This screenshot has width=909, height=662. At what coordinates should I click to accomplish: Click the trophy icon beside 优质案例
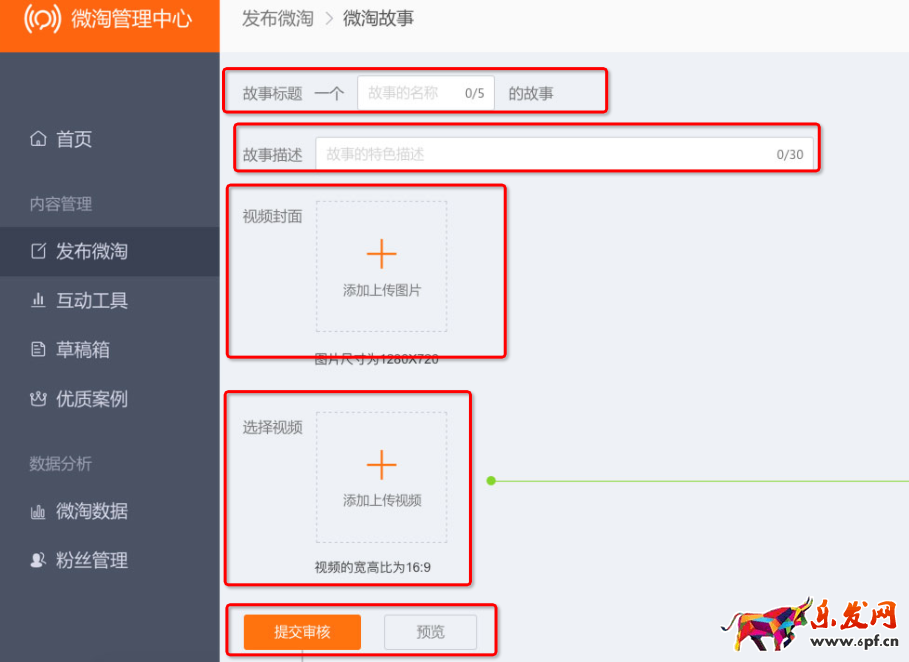pos(37,399)
